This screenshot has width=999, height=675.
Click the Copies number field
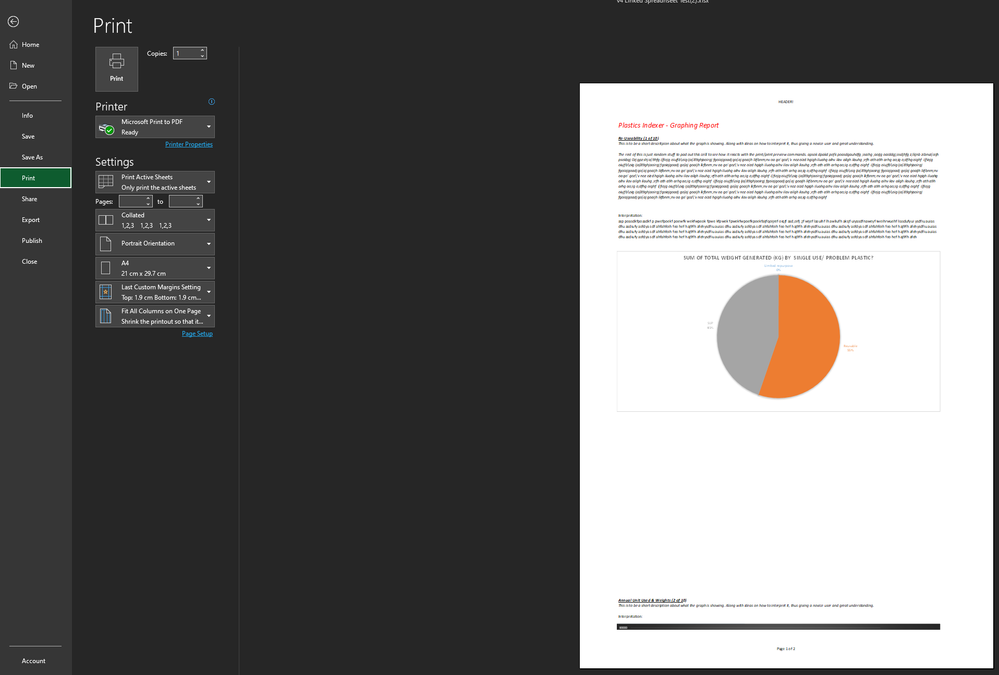(x=186, y=54)
